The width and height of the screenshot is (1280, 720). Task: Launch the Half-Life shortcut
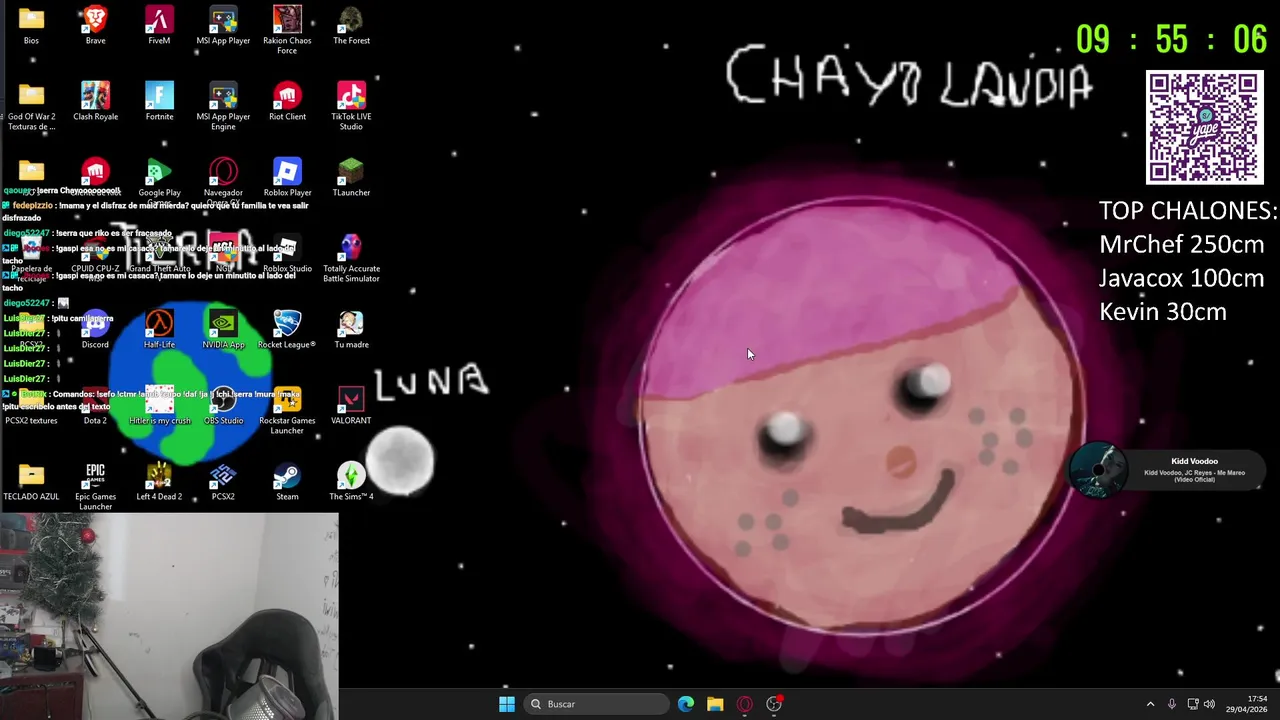tap(159, 330)
